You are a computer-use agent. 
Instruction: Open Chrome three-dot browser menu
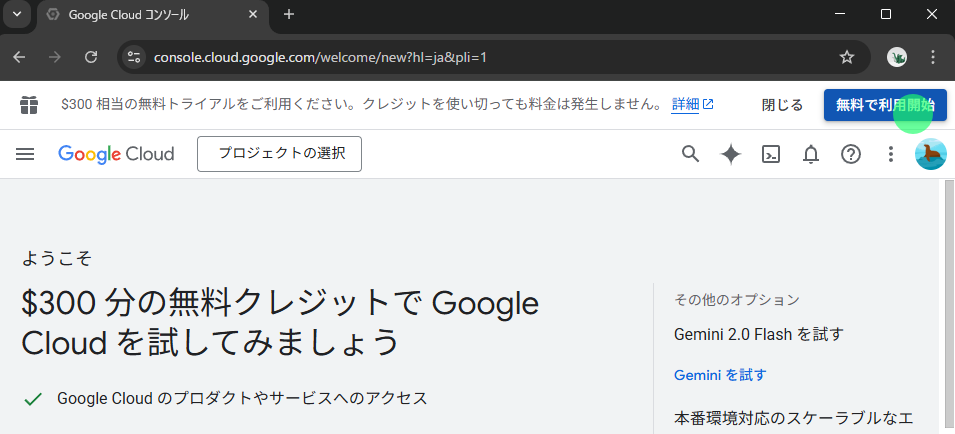coord(933,57)
